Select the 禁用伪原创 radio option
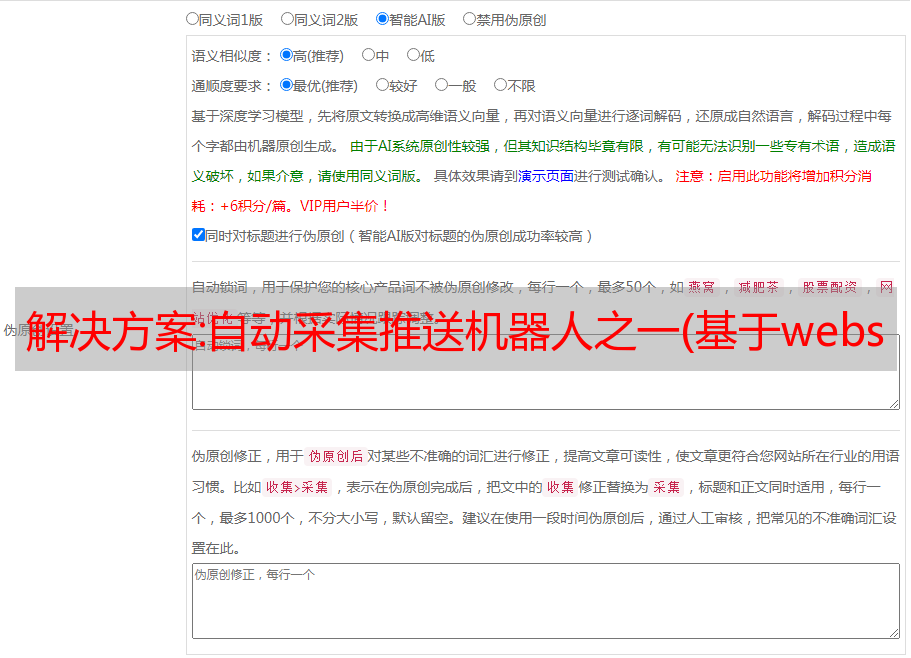The height and width of the screenshot is (658, 911). pos(469,19)
